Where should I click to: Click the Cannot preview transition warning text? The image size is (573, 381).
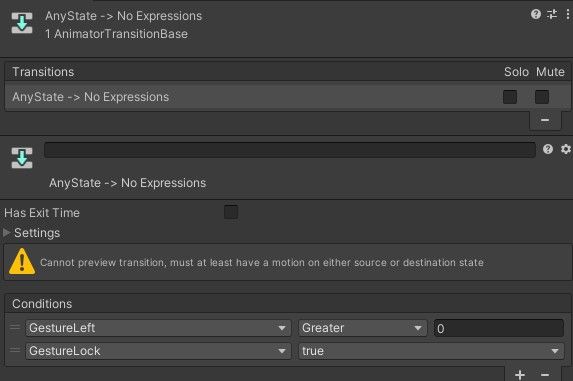(262, 262)
